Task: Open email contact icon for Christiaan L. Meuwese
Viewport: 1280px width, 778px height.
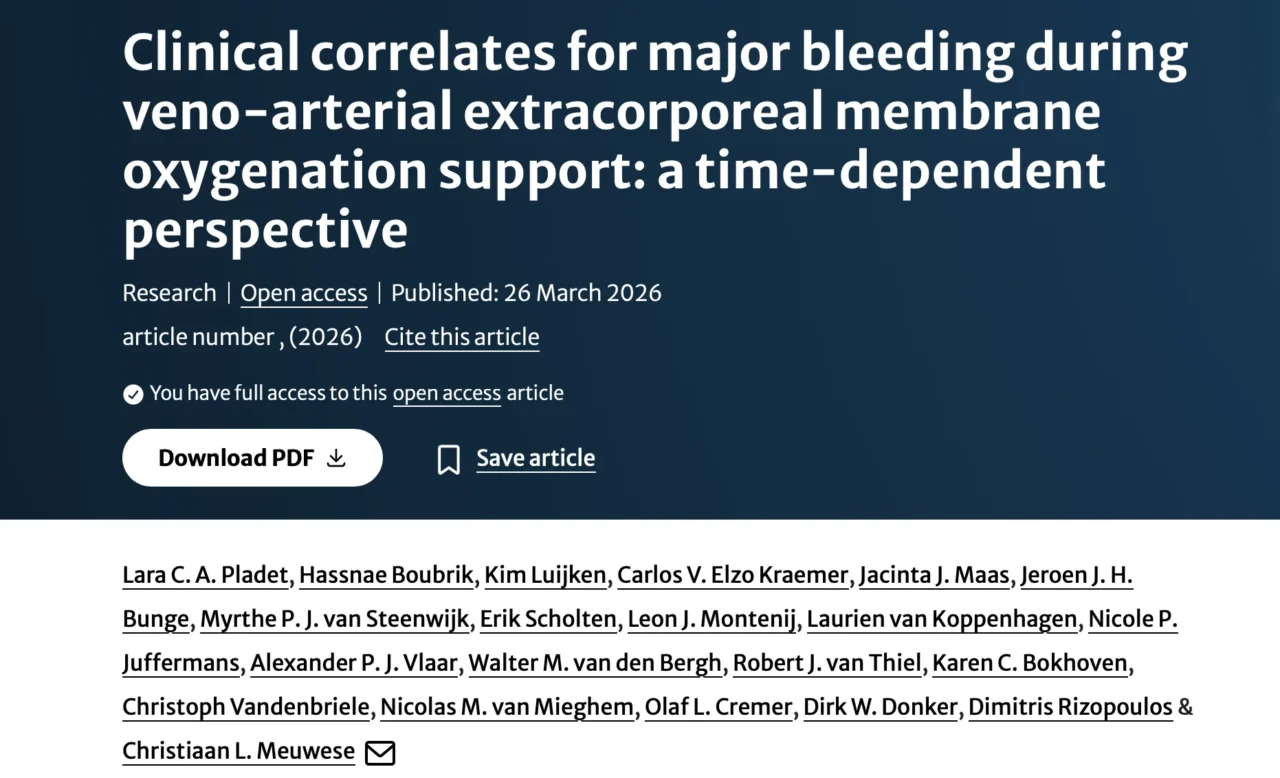Action: 380,752
